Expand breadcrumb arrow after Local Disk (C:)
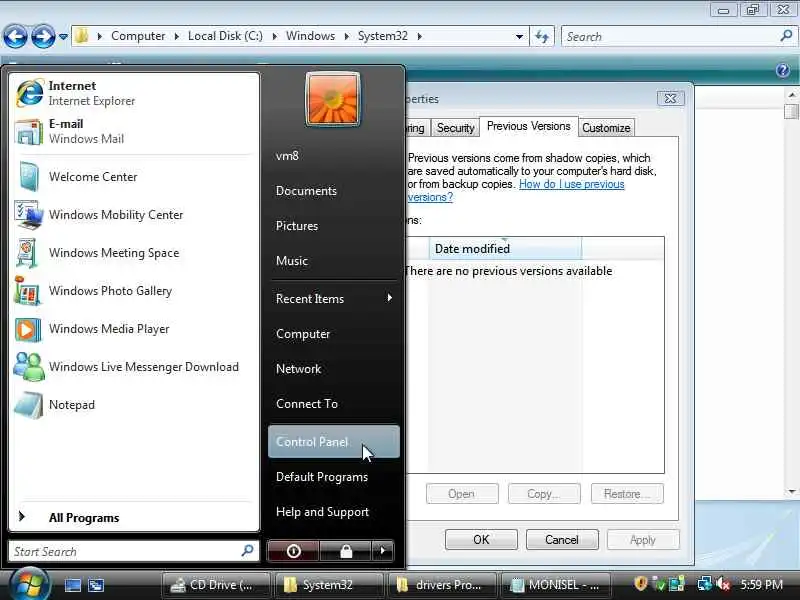800x600 pixels. (x=274, y=36)
